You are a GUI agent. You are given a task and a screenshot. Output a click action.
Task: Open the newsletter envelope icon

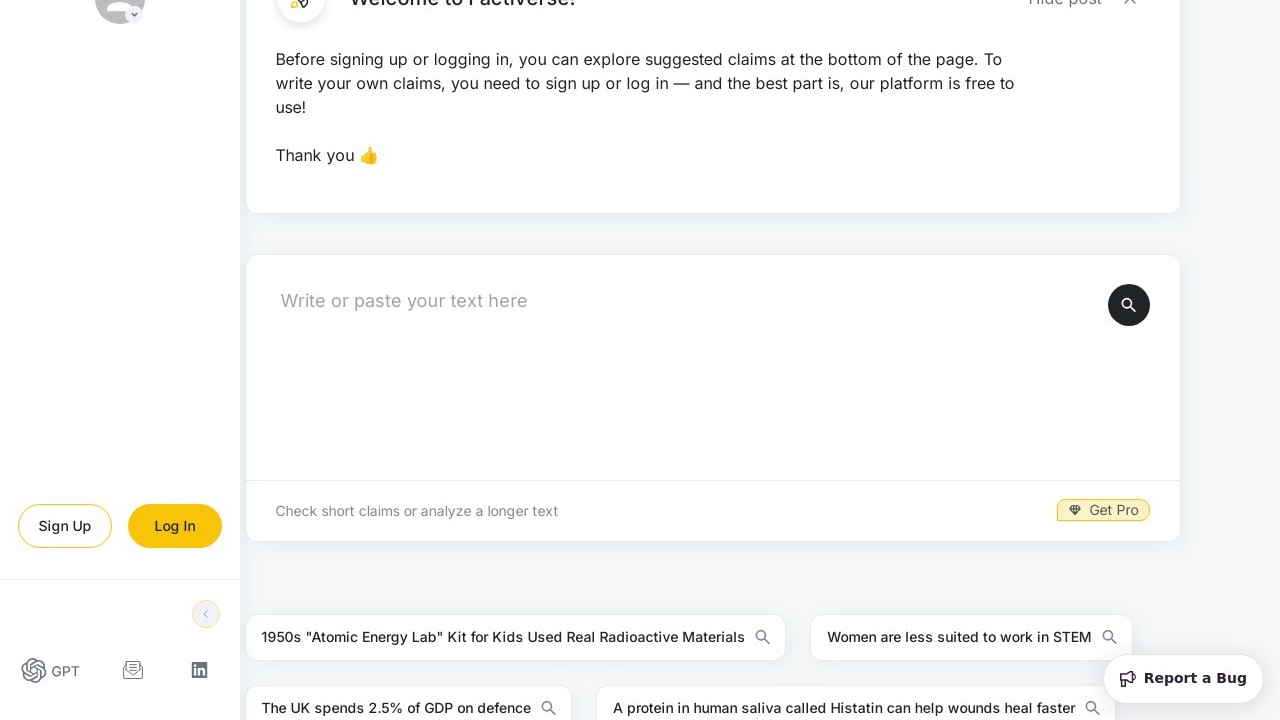click(x=133, y=670)
